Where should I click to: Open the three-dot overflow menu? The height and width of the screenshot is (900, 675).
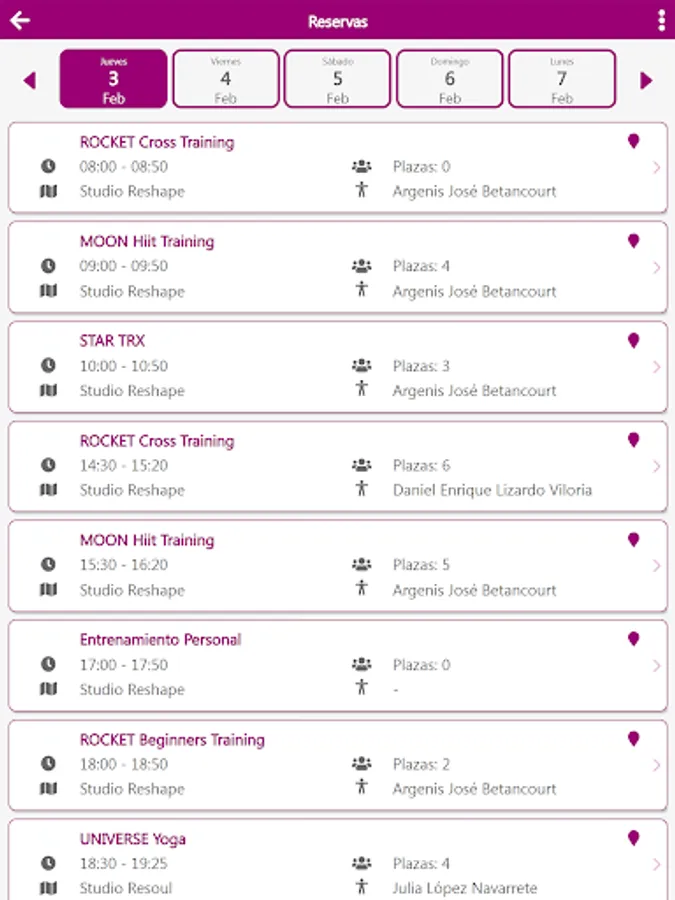point(662,21)
